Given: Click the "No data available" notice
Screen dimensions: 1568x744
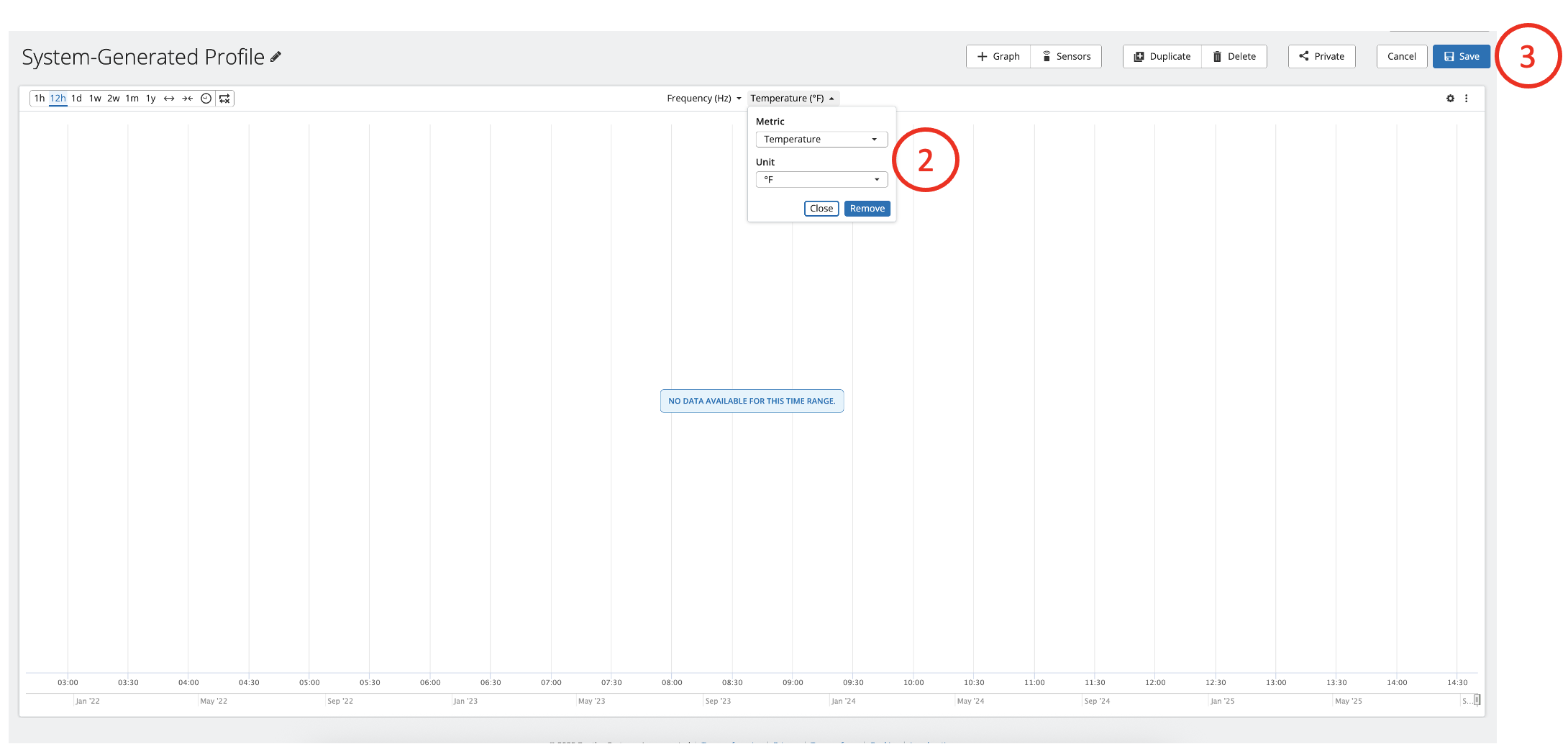Looking at the screenshot, I should pyautogui.click(x=752, y=402).
